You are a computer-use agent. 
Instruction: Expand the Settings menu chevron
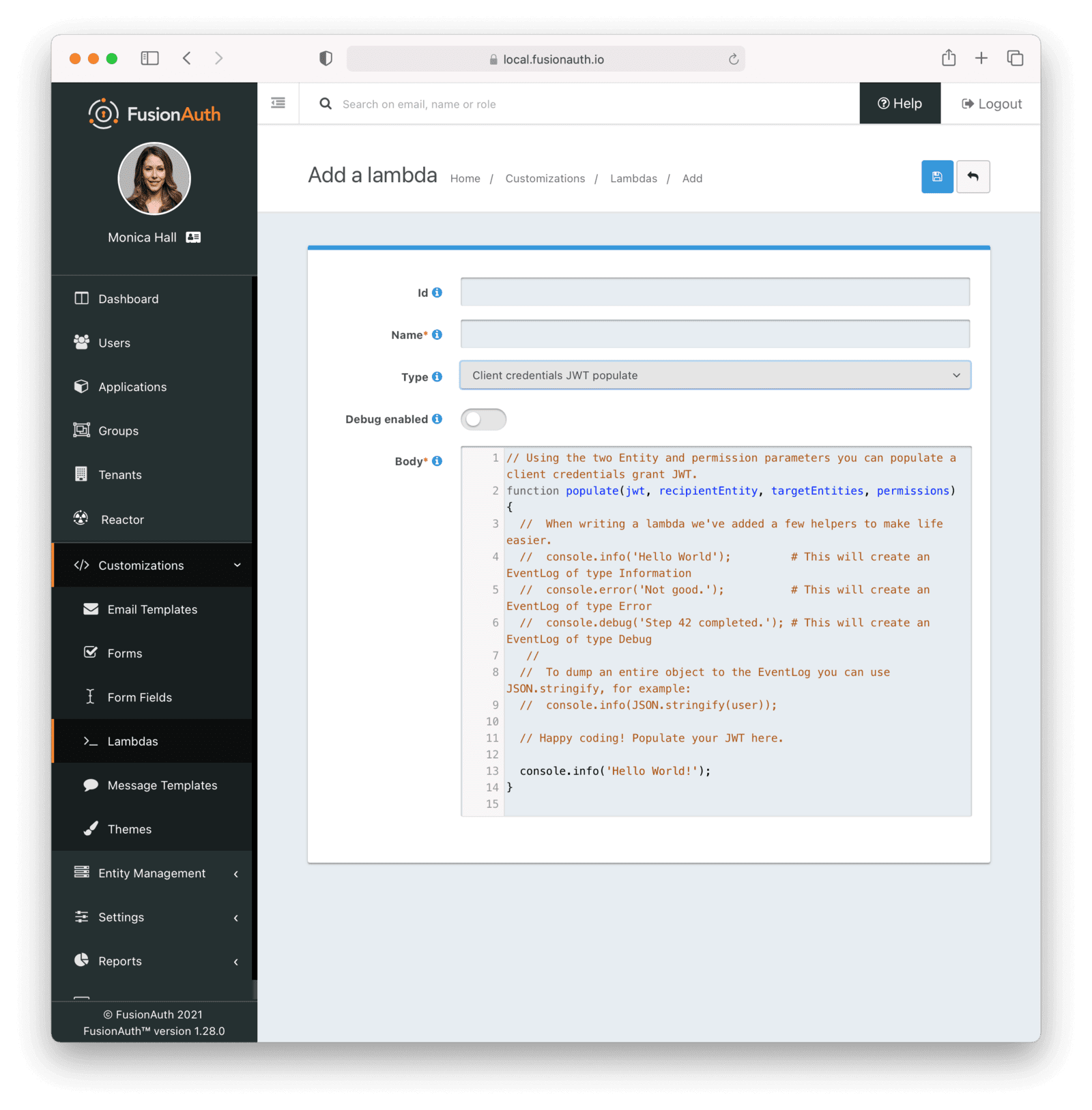point(236,918)
